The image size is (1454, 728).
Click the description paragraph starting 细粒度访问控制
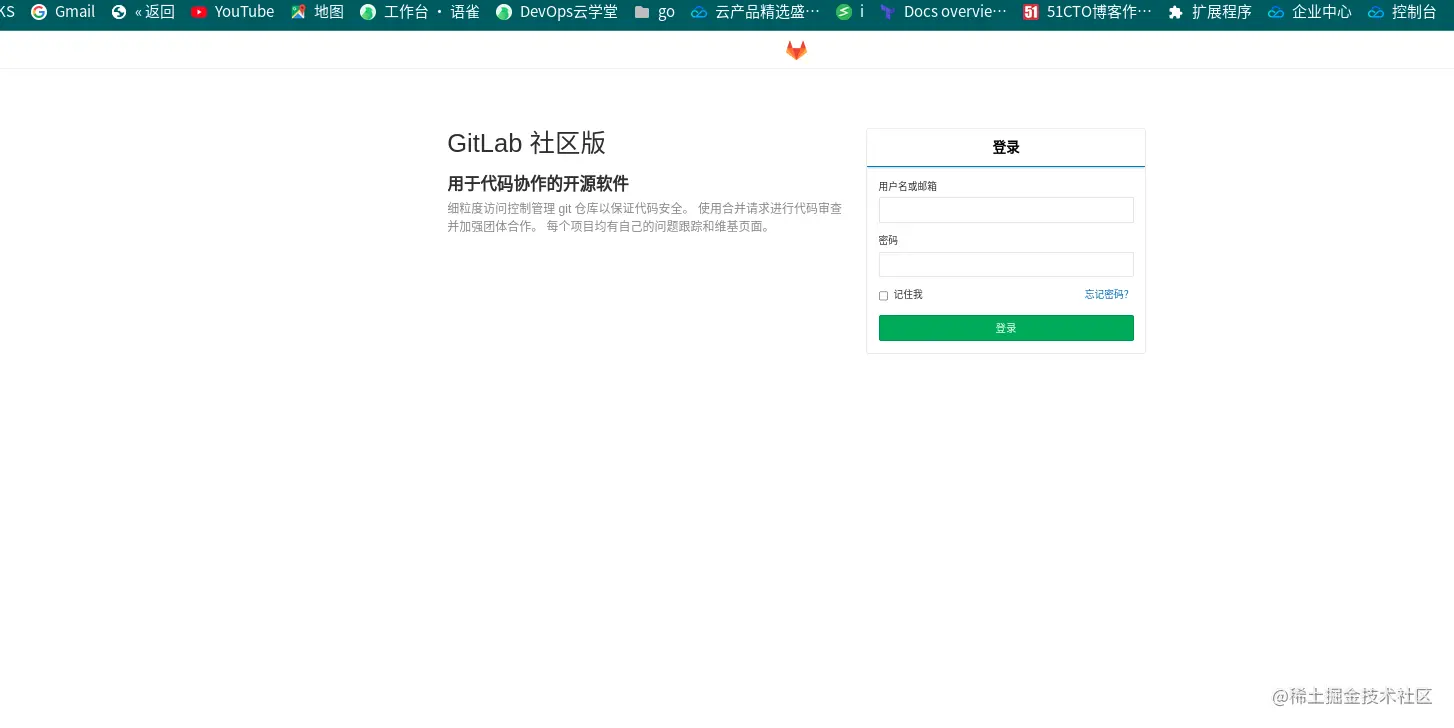645,217
